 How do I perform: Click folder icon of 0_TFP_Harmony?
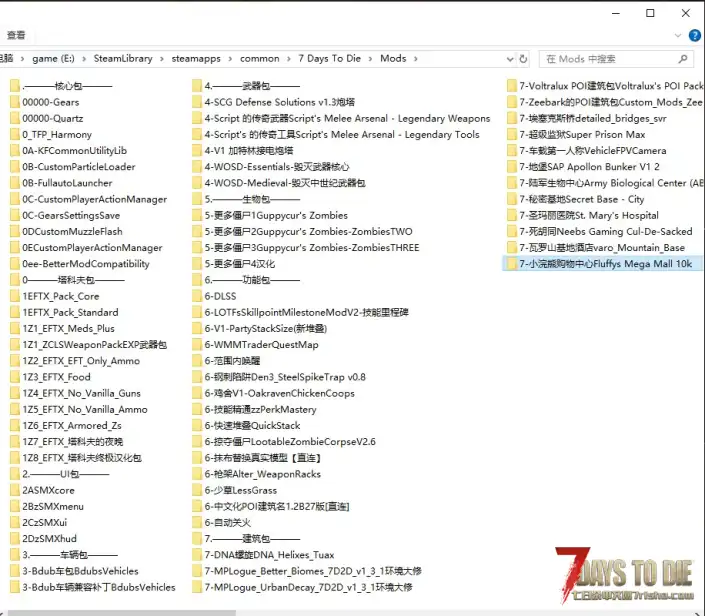tap(14, 134)
